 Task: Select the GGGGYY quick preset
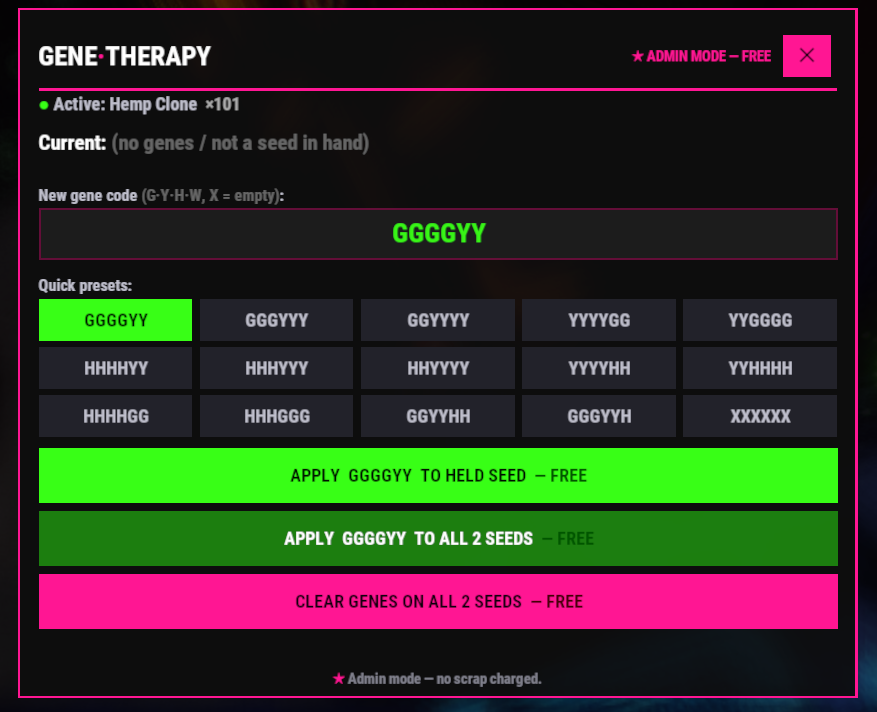[116, 320]
